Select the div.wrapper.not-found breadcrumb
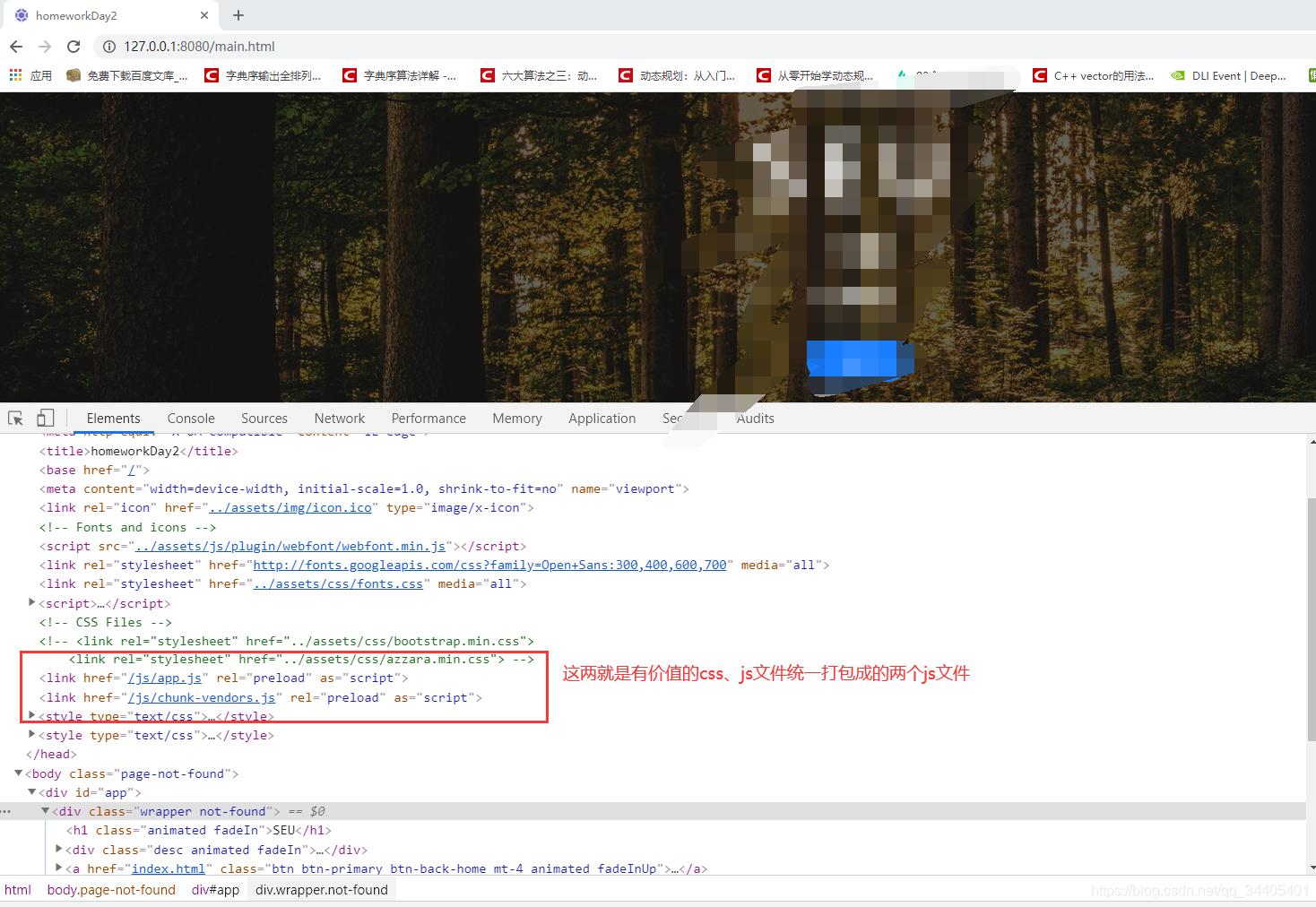 (x=322, y=890)
